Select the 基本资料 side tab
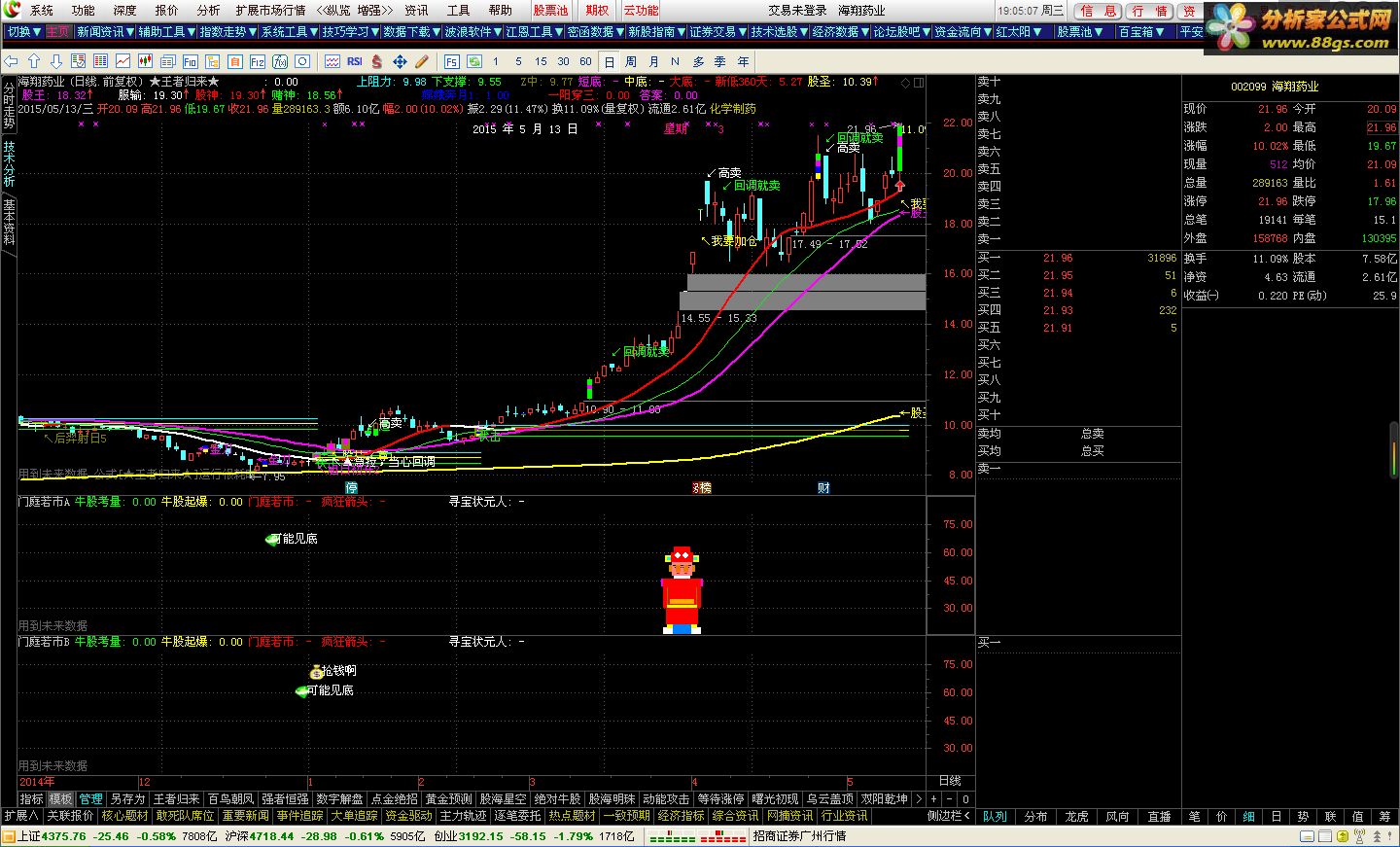Screen dimensions: 1400x847 pos(9,223)
